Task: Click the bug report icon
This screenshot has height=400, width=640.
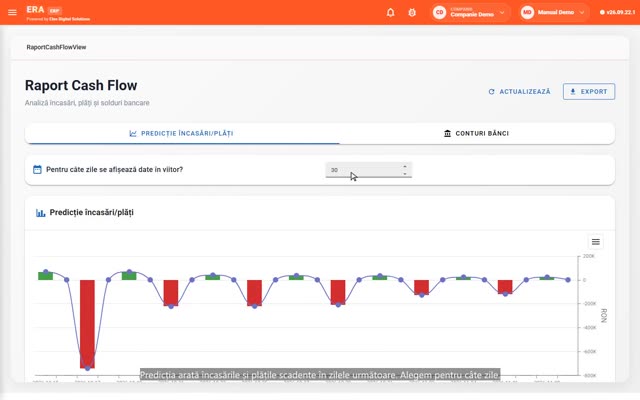Action: [412, 12]
